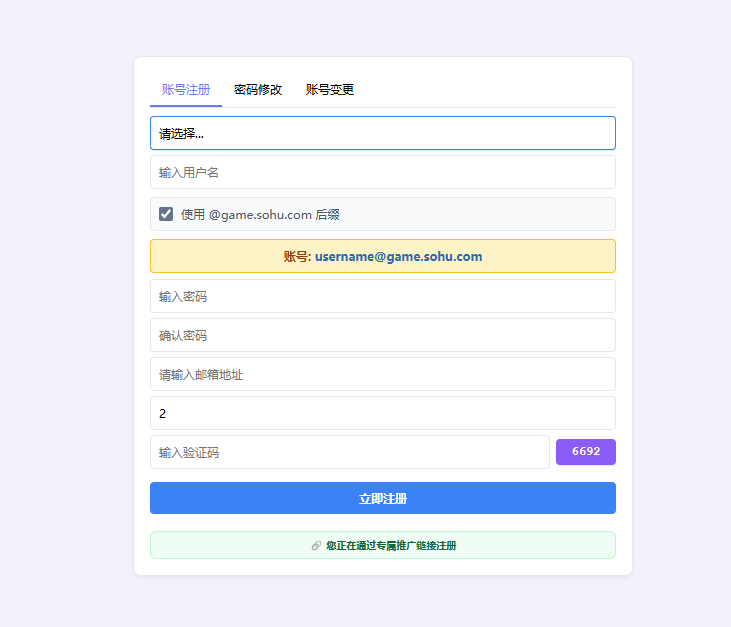Viewport: 731px width, 627px height.
Task: Click the 请输入邮箱地址 email field
Action: pyautogui.click(x=382, y=374)
